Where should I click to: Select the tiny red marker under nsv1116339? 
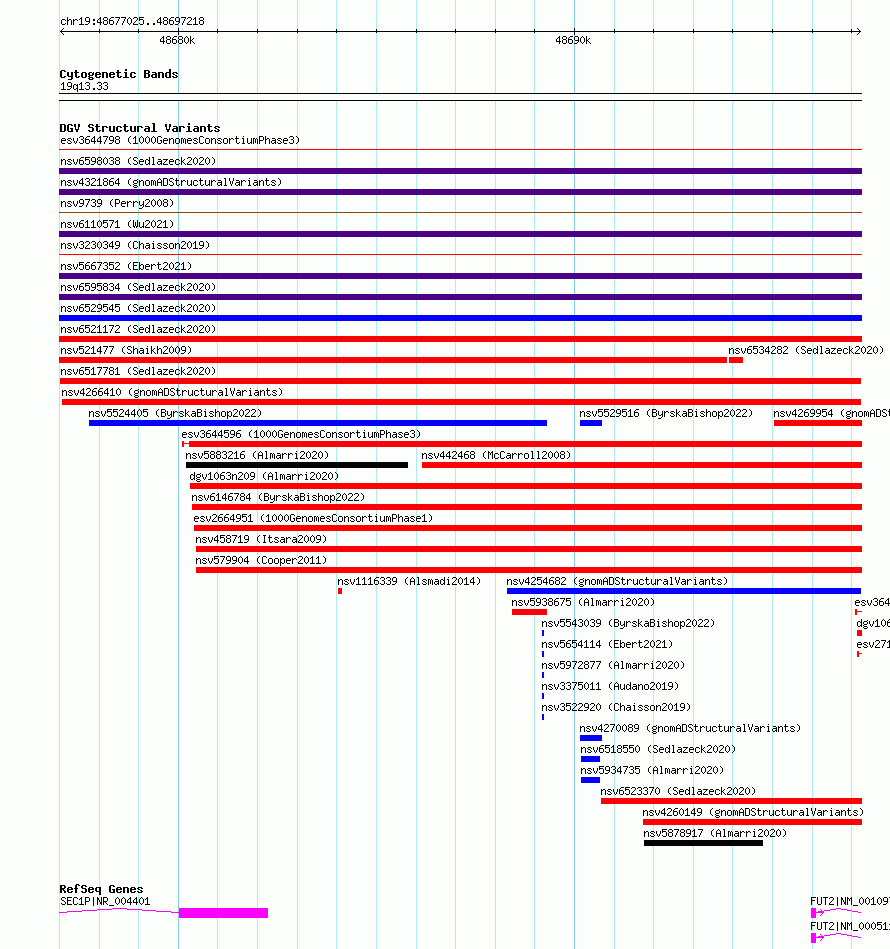click(x=340, y=591)
